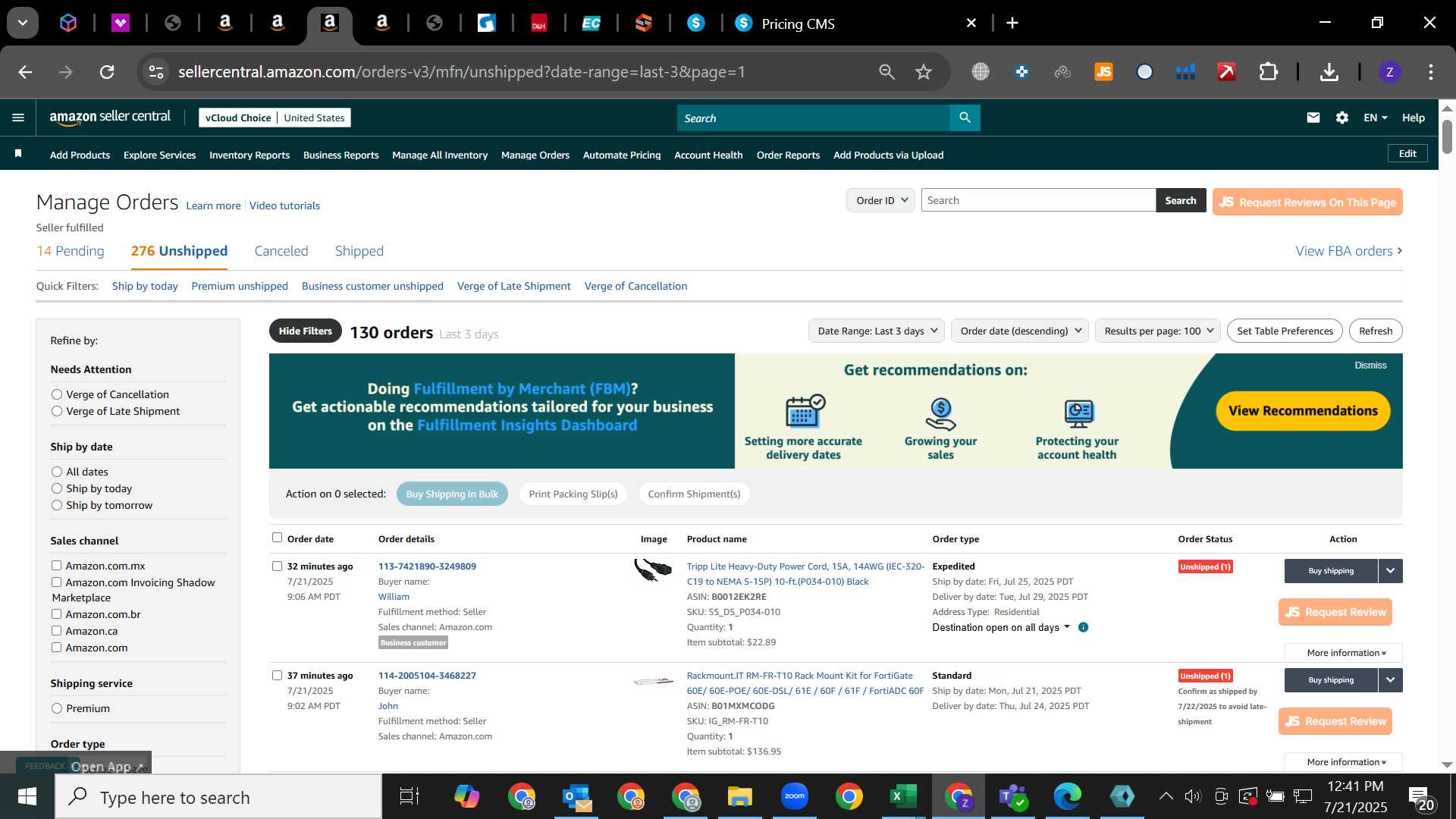The height and width of the screenshot is (819, 1456).
Task: Open Manage All Inventory menu item
Action: point(440,155)
